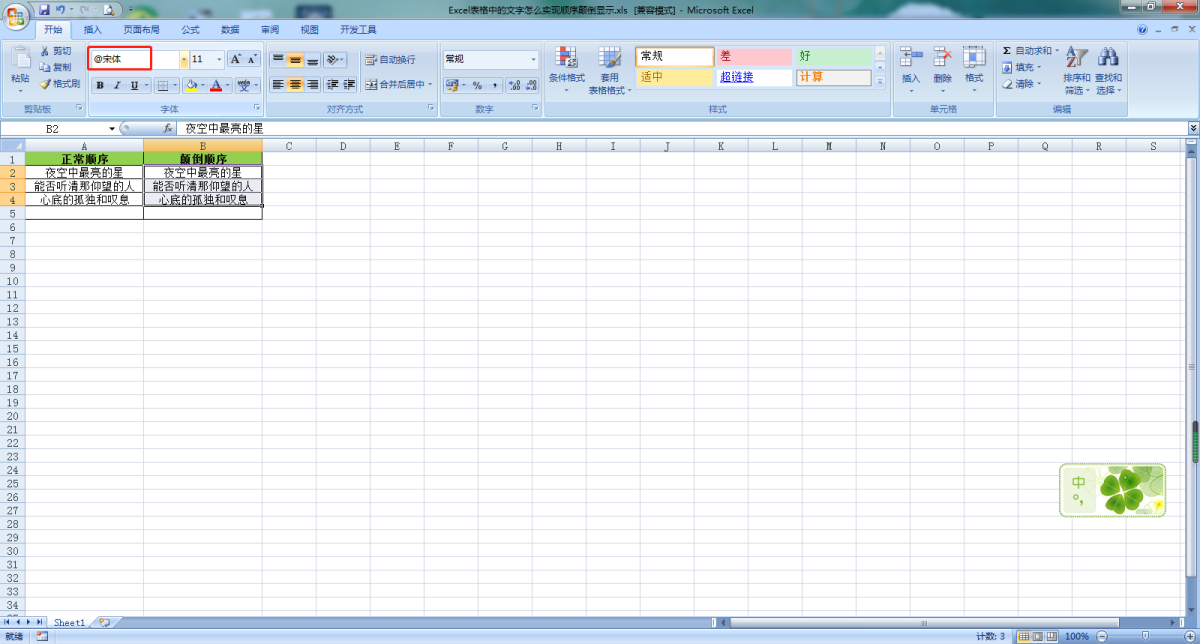
Task: Open the number format (常规) dropdown
Action: [533, 59]
